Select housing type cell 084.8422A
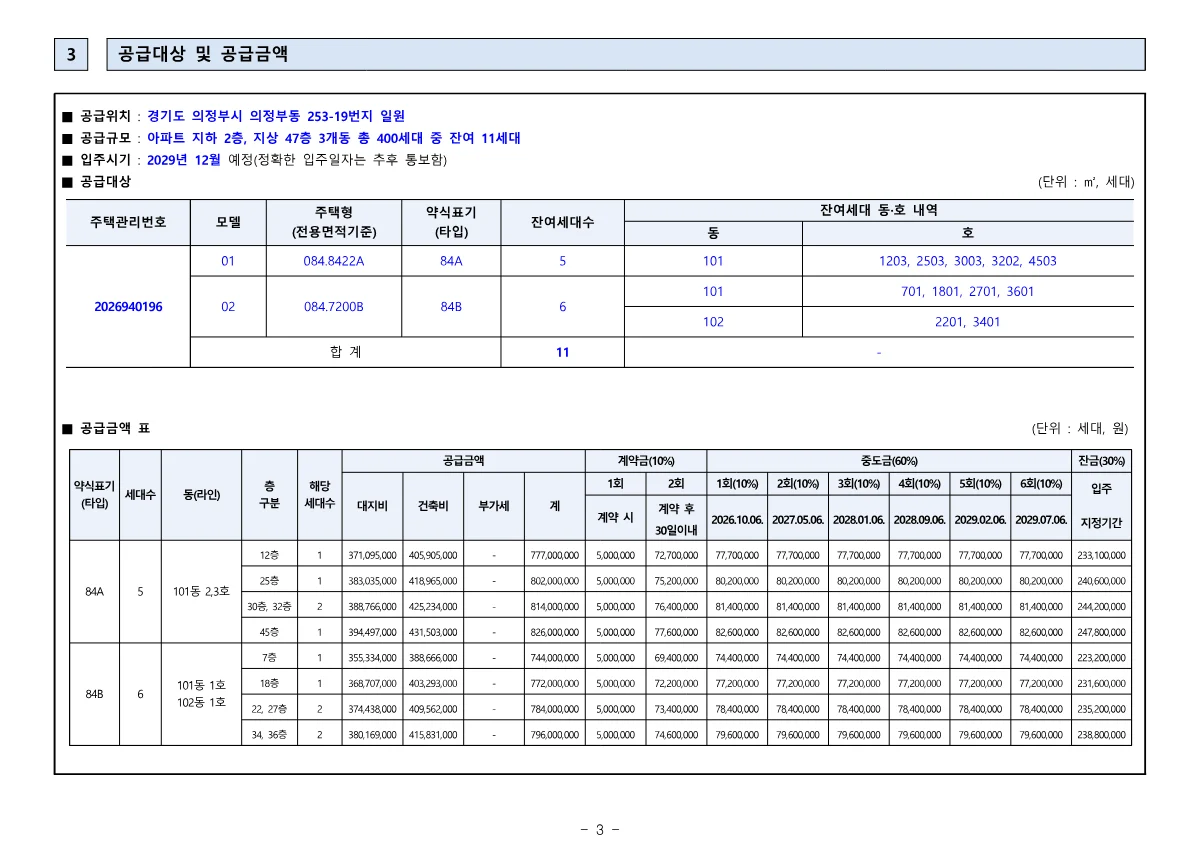 point(334,261)
